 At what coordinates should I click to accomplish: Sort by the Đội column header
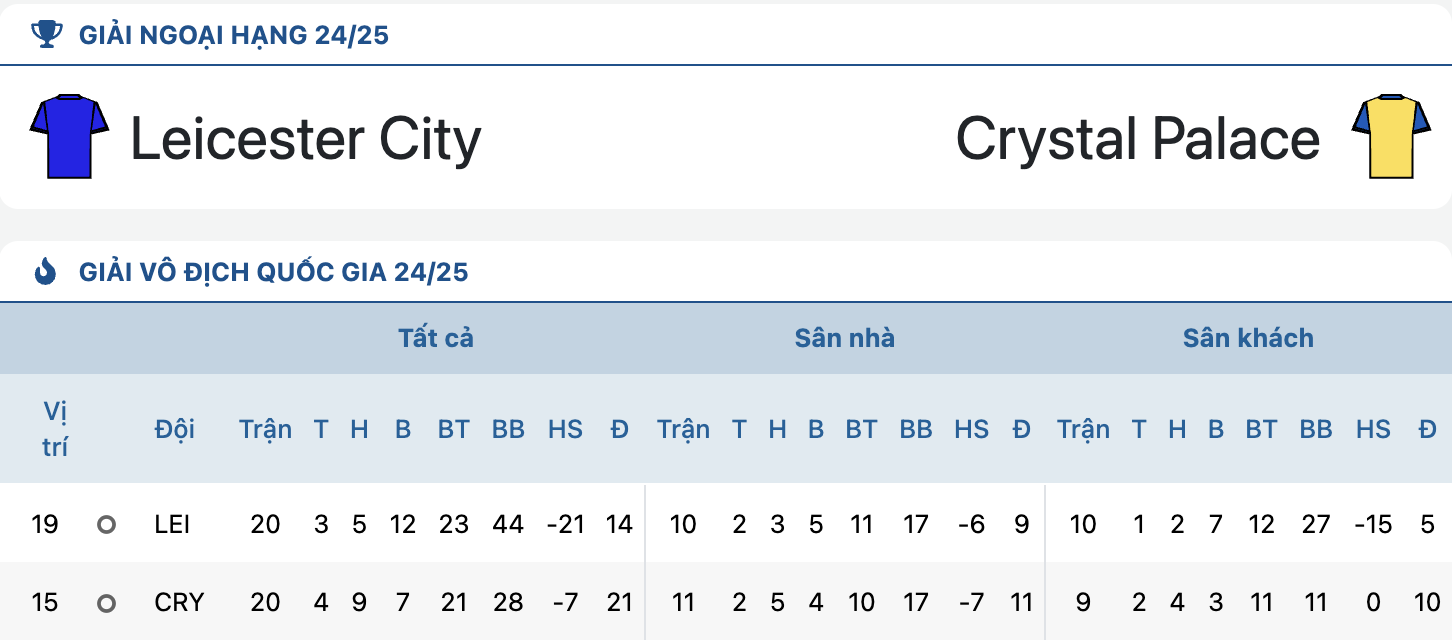pyautogui.click(x=175, y=429)
